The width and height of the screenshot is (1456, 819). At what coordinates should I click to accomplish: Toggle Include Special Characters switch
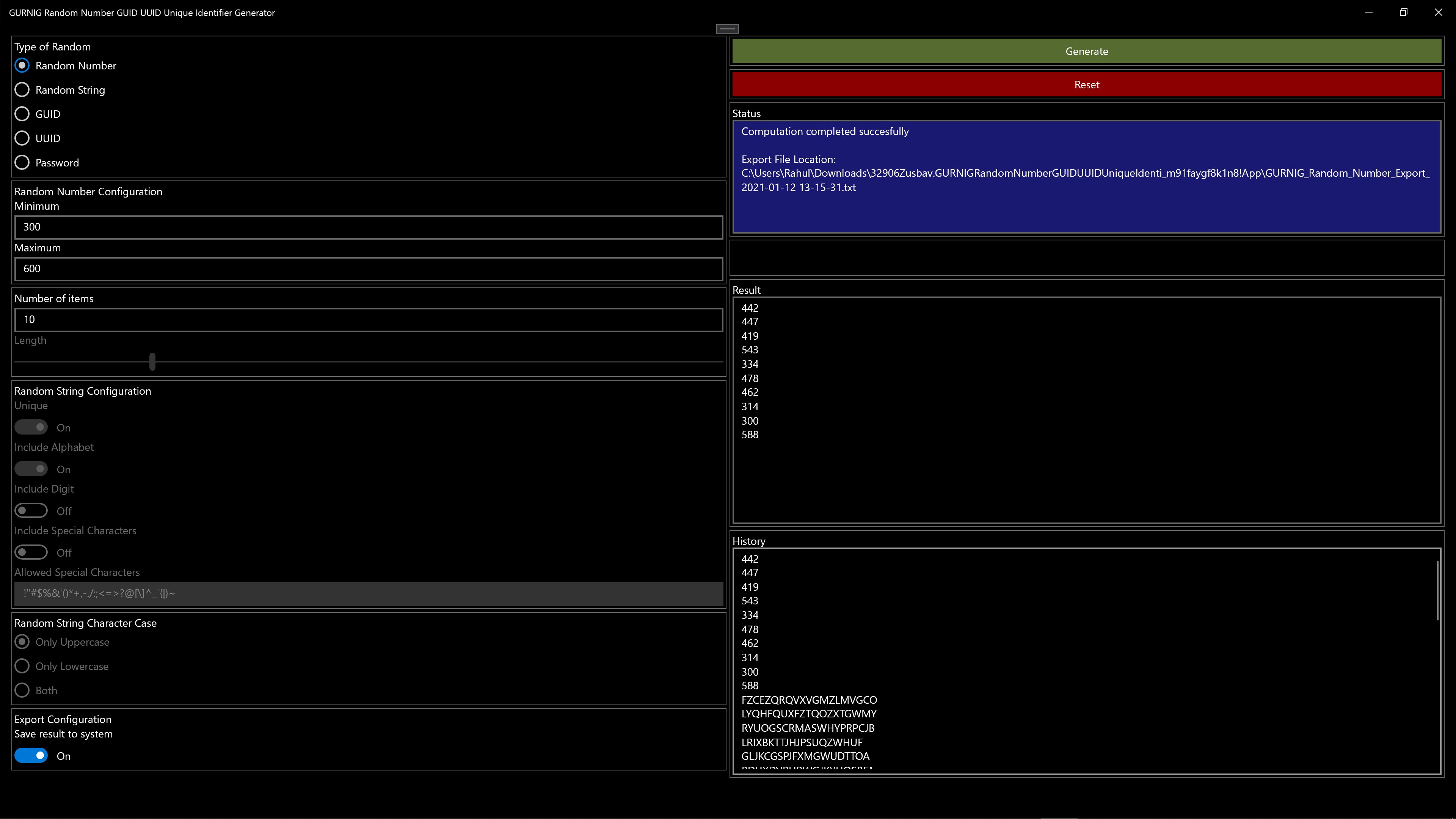31,552
